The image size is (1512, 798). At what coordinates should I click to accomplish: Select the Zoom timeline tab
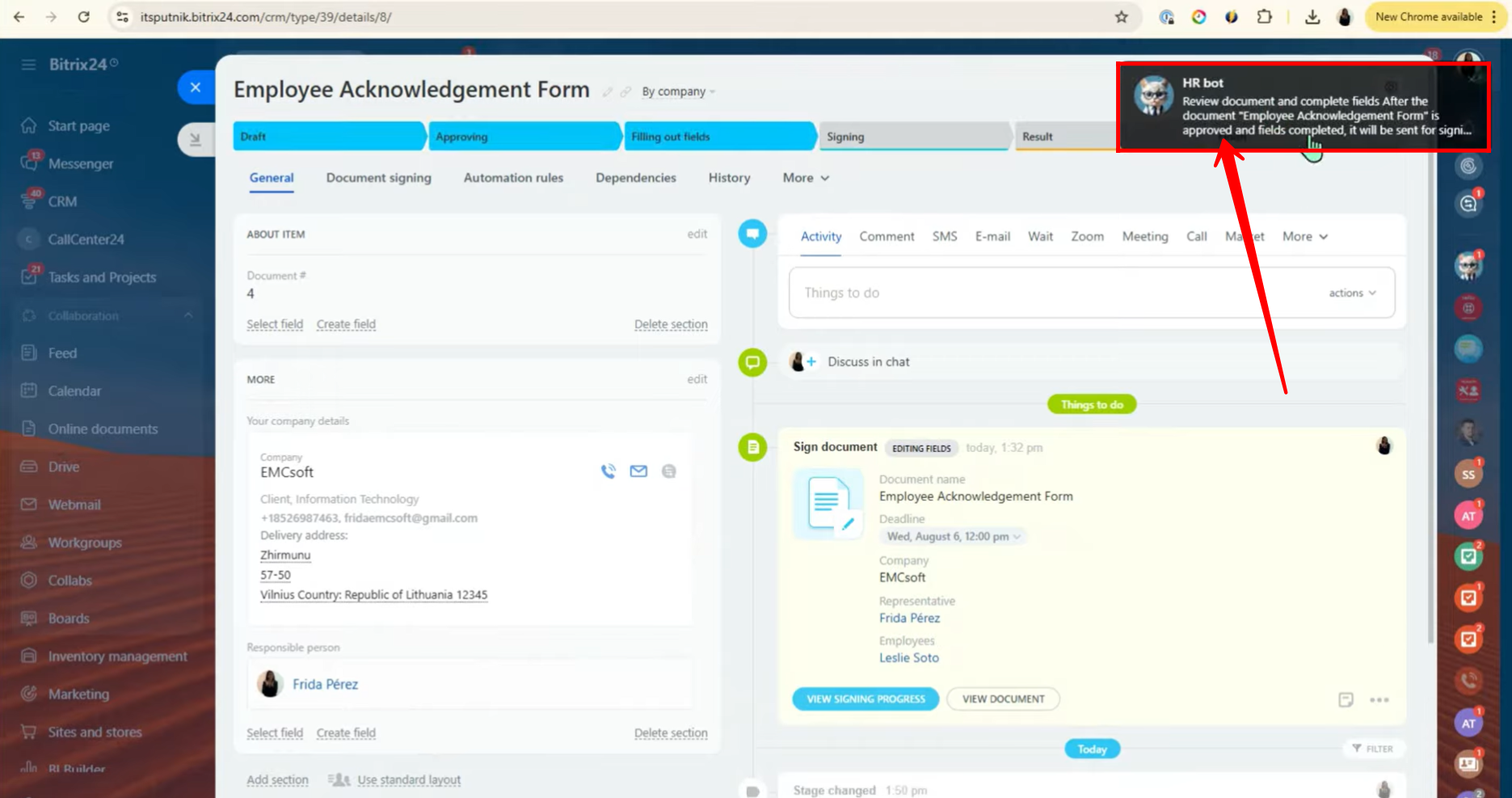1087,236
